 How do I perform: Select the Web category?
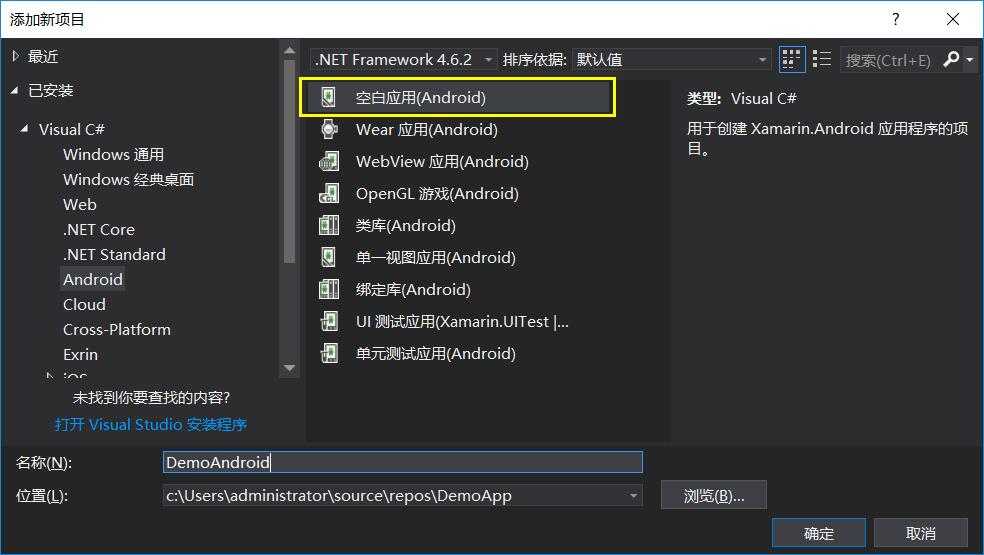coord(80,205)
